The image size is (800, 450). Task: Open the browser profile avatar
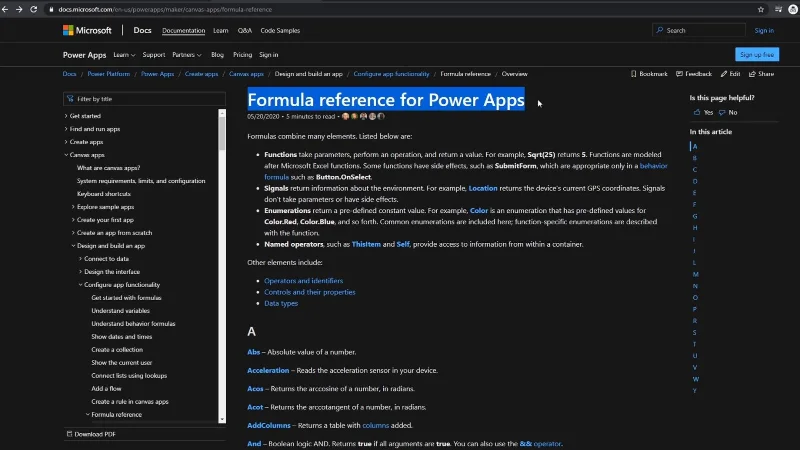(x=793, y=9)
